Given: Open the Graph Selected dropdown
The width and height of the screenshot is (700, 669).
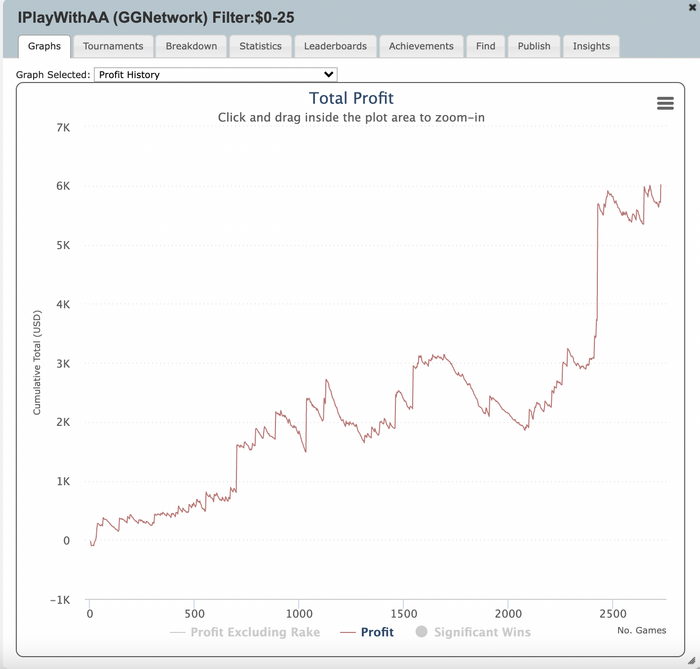Looking at the screenshot, I should pyautogui.click(x=215, y=74).
